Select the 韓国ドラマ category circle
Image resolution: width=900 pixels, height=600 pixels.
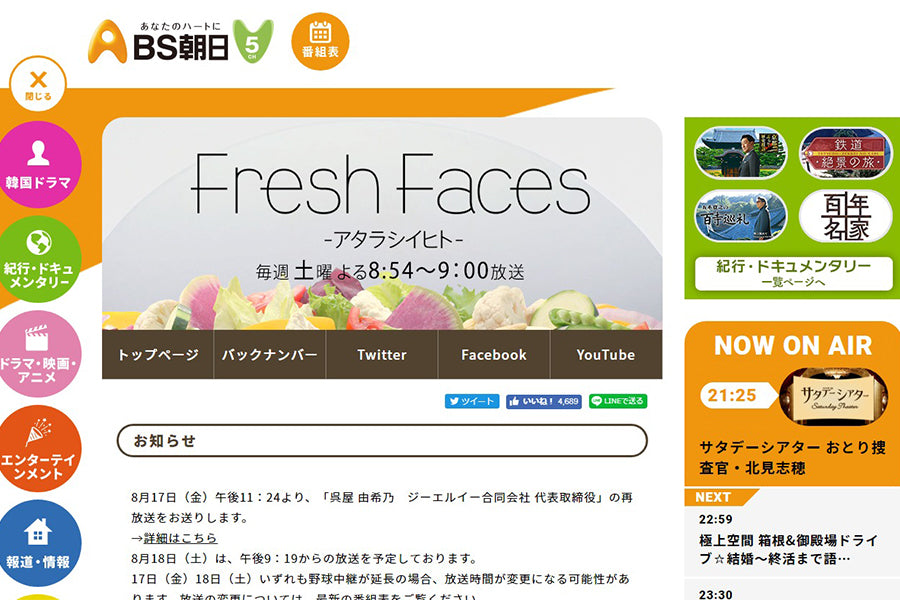[38, 165]
